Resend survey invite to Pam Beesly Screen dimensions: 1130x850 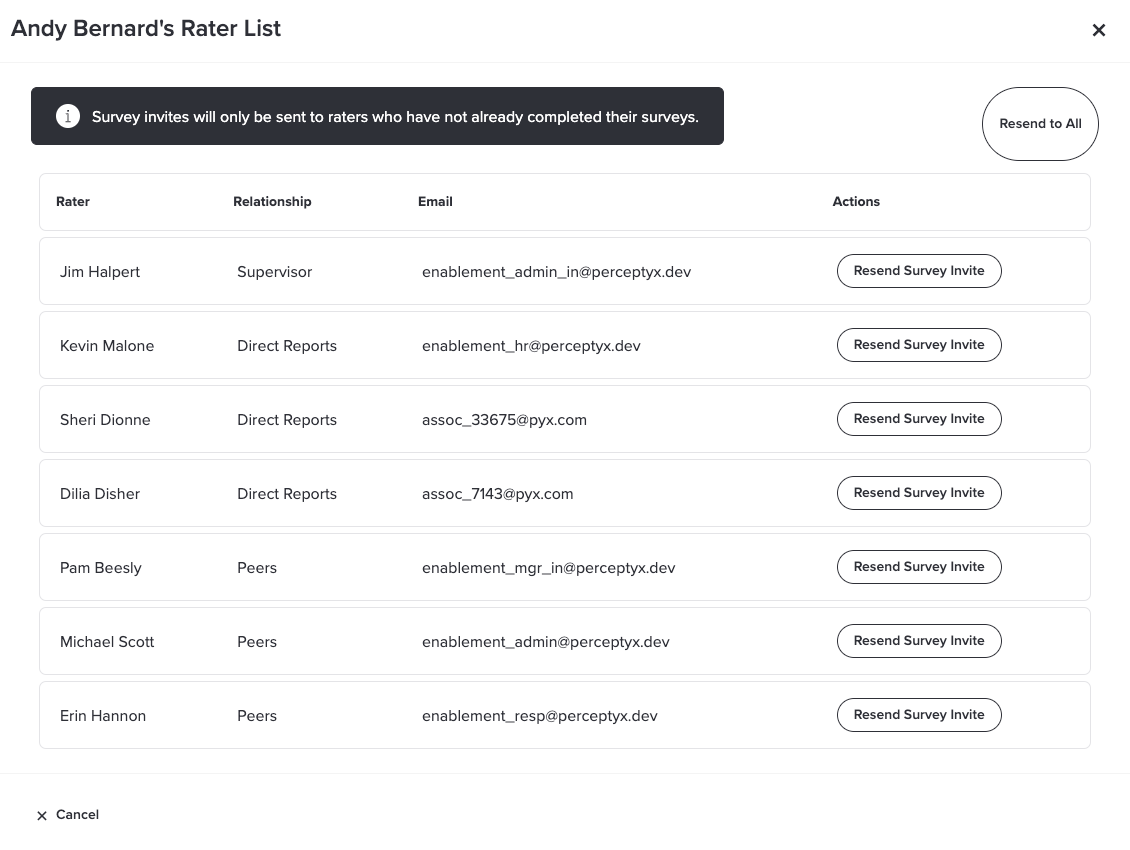coord(919,567)
